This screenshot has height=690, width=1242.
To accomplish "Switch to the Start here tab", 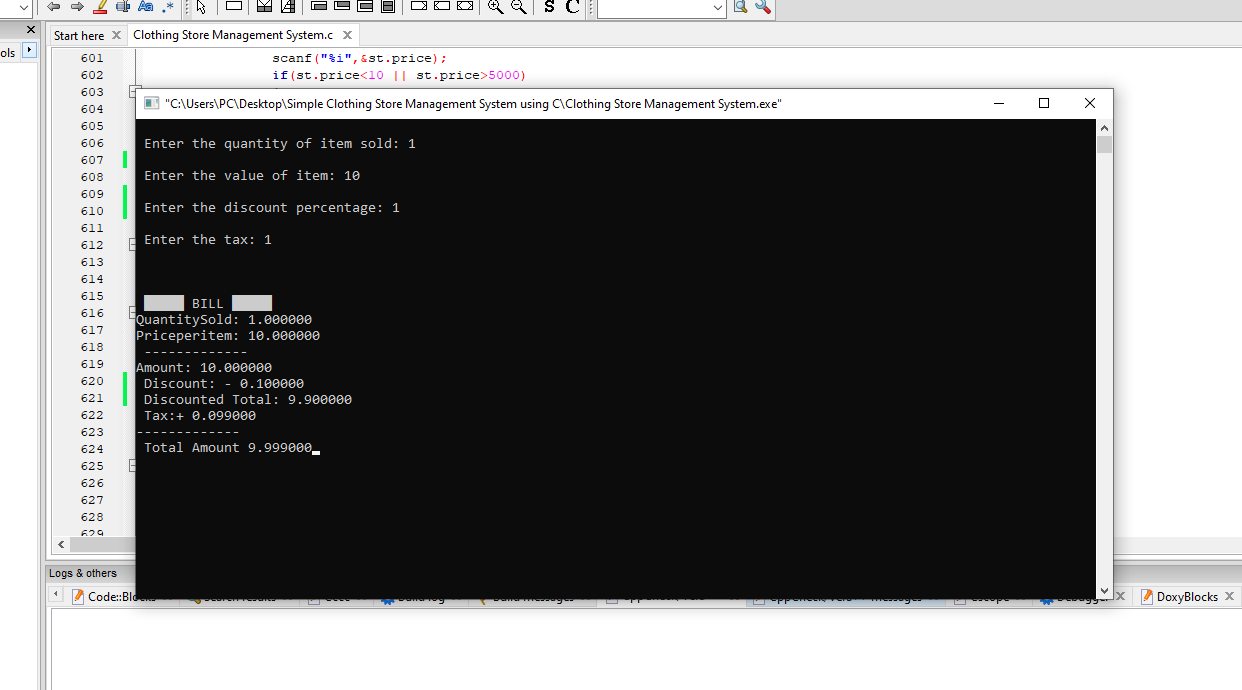I will tap(79, 35).
